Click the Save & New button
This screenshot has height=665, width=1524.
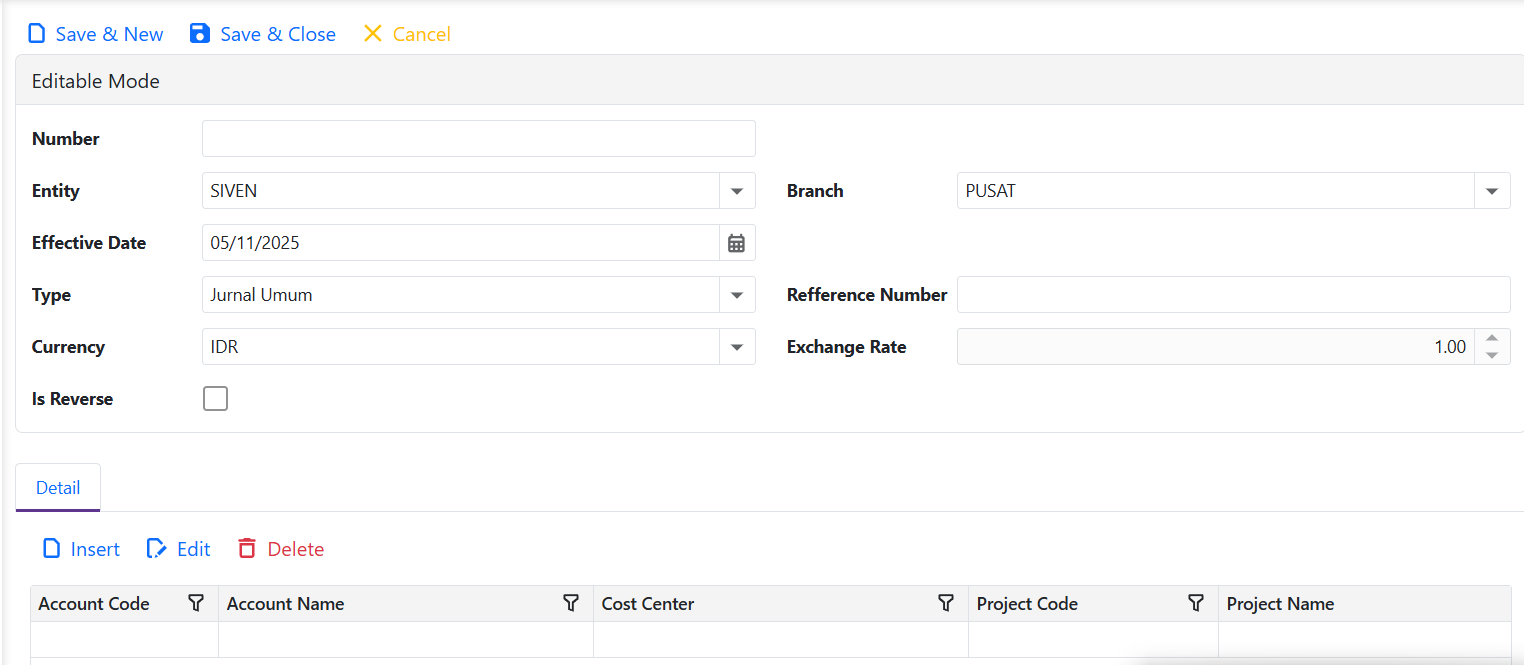(95, 34)
